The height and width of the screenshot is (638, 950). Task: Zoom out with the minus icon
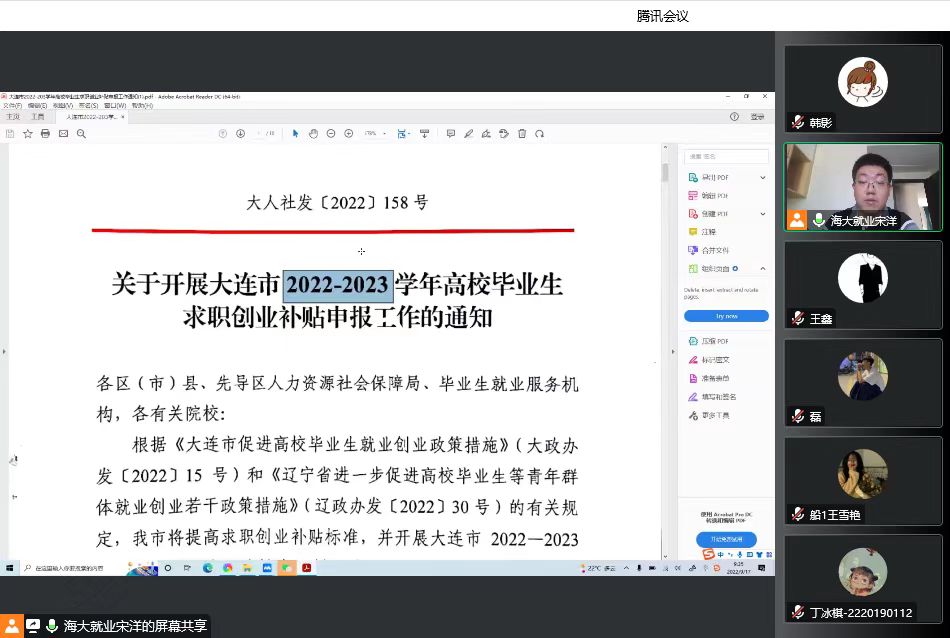tap(331, 134)
